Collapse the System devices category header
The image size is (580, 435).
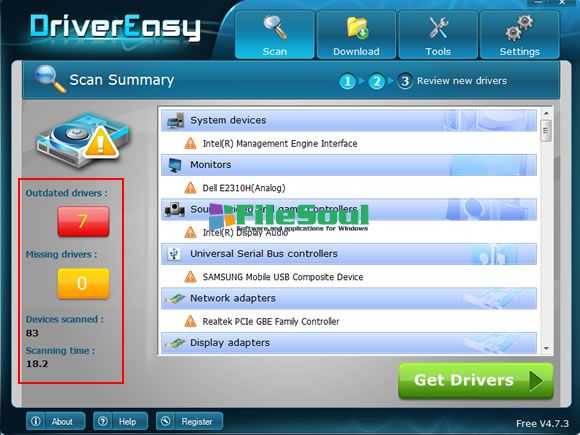(349, 120)
